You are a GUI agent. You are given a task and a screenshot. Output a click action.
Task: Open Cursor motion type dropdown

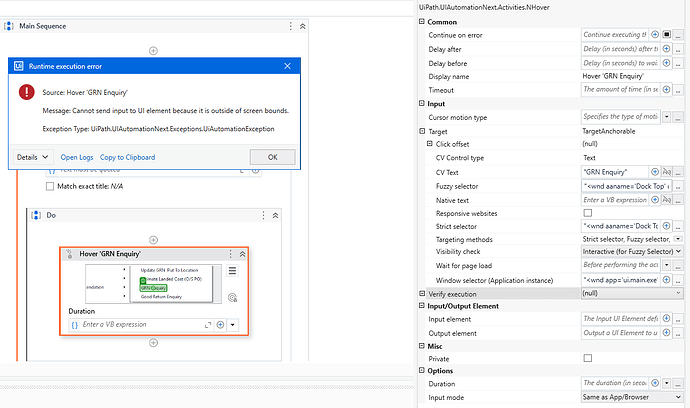tap(667, 117)
